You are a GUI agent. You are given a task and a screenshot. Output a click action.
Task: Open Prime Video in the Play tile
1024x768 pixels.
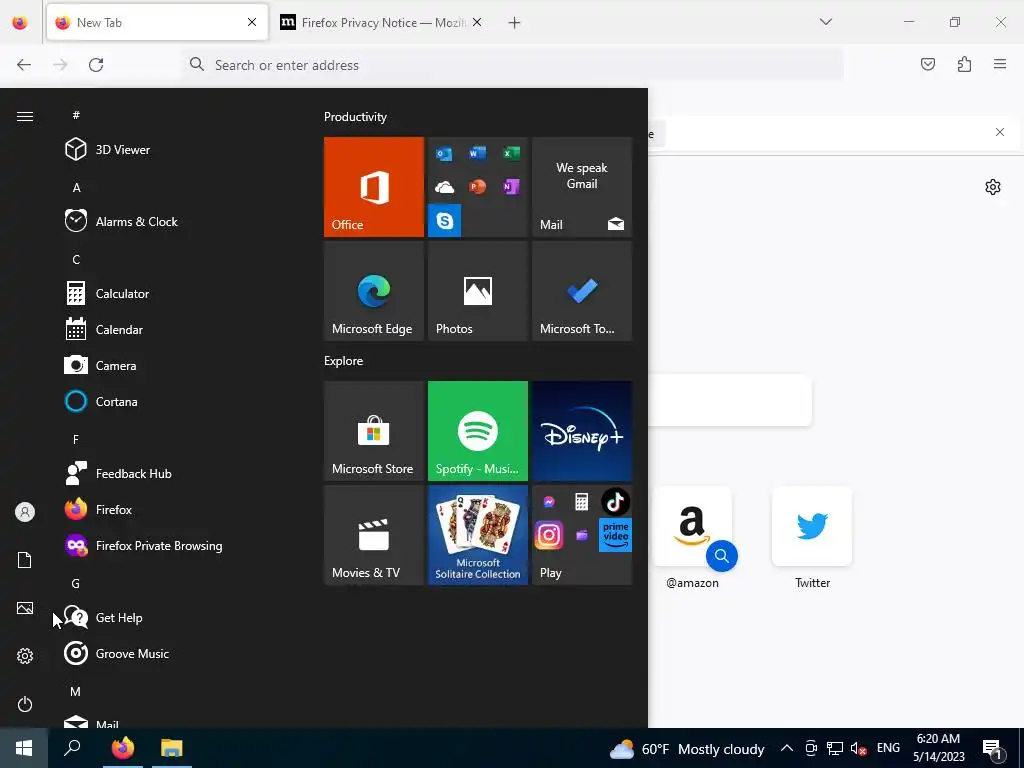[x=615, y=535]
